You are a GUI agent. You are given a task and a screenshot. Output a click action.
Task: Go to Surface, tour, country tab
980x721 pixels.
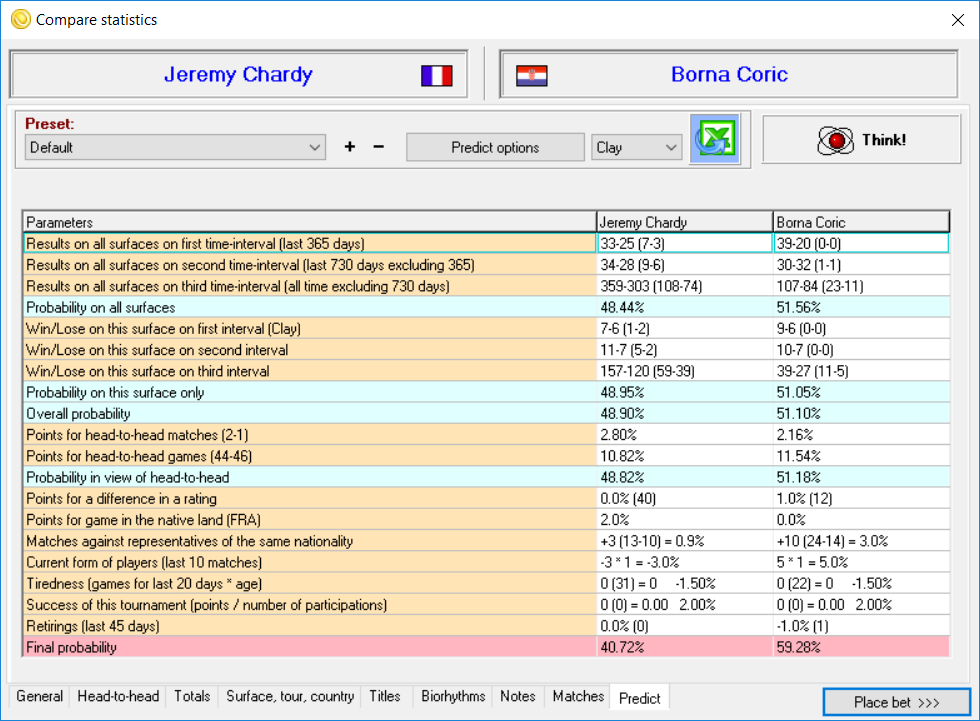[290, 696]
